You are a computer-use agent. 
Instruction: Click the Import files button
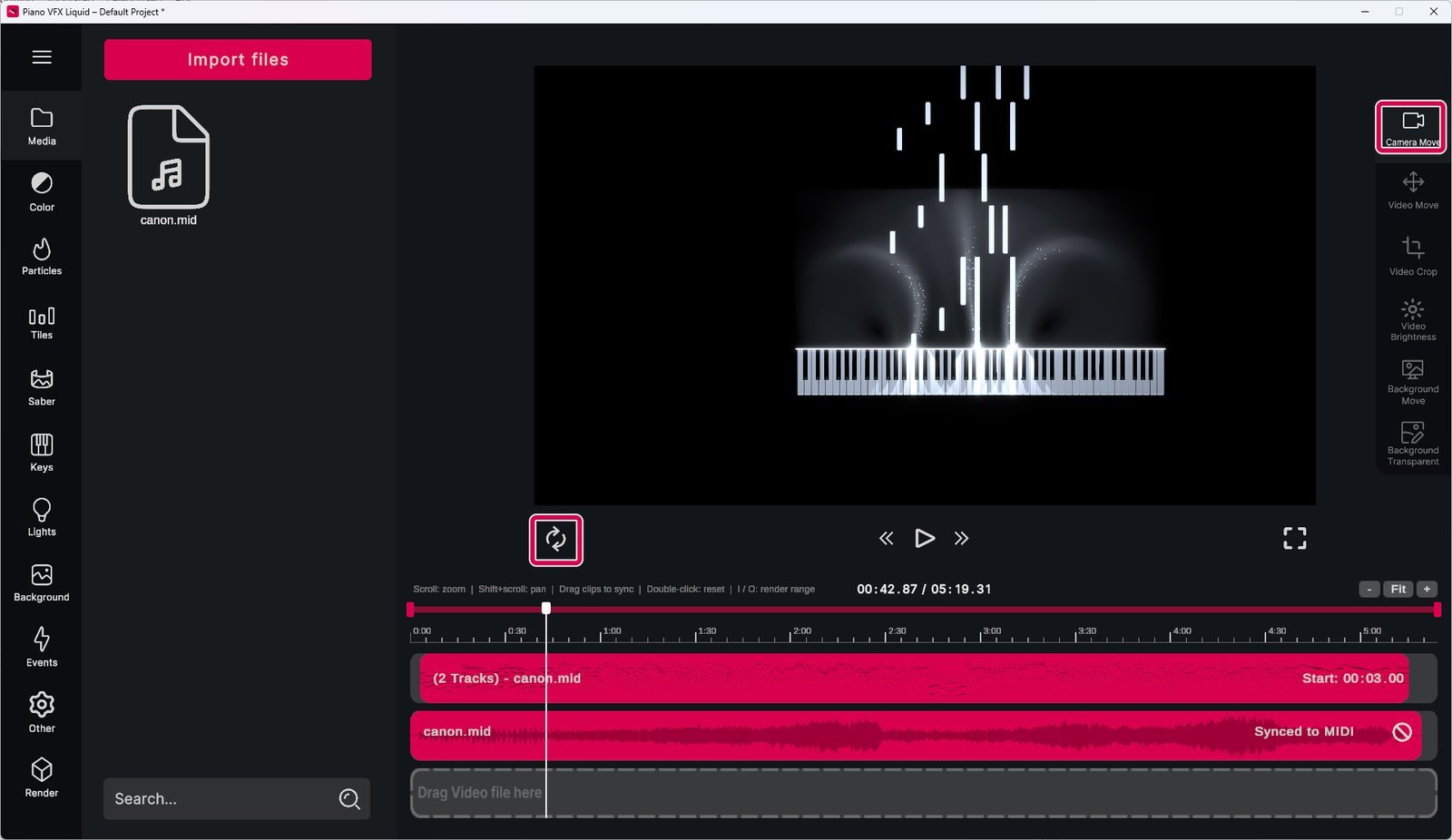point(238,60)
